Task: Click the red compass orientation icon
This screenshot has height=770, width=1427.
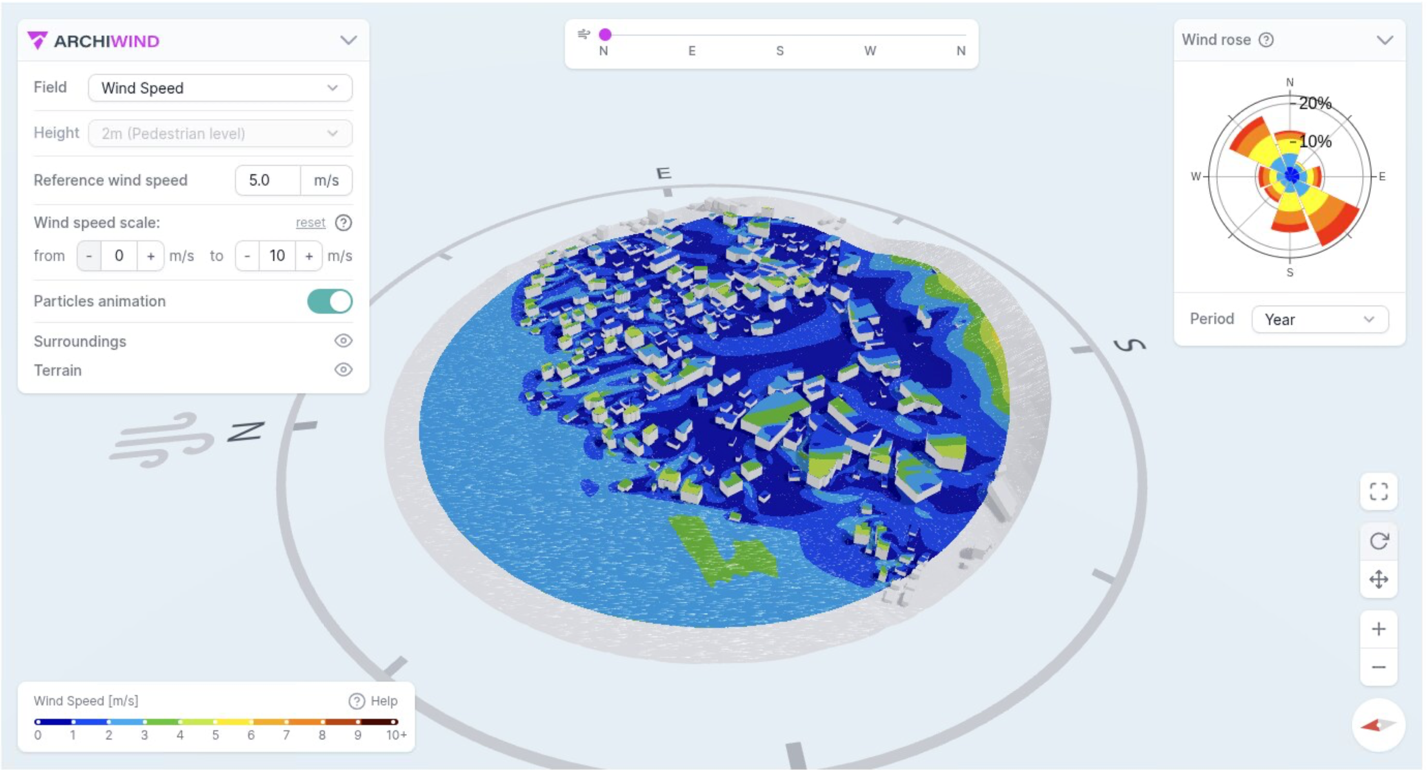Action: pos(1378,725)
